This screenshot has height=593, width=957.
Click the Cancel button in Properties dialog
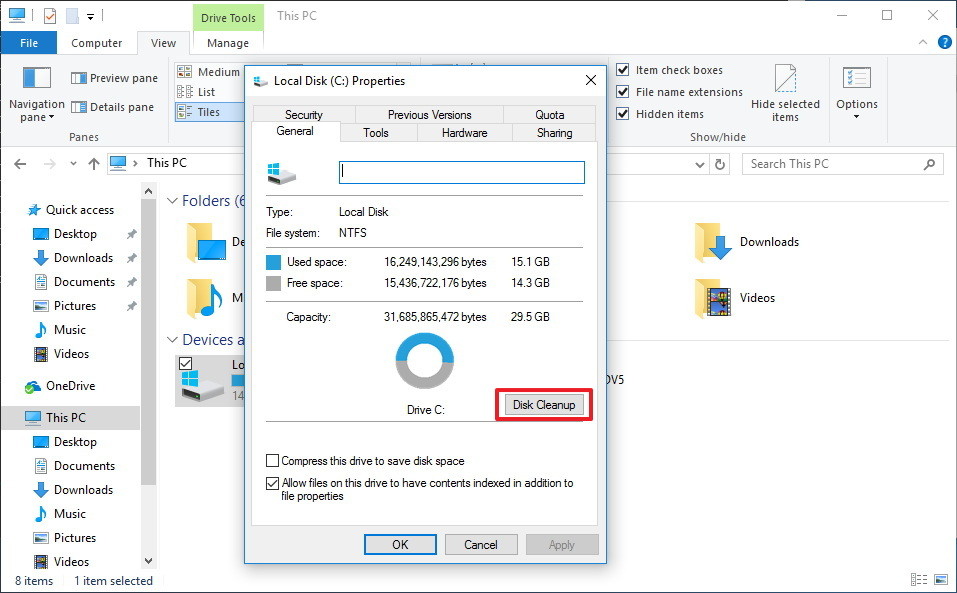[480, 544]
